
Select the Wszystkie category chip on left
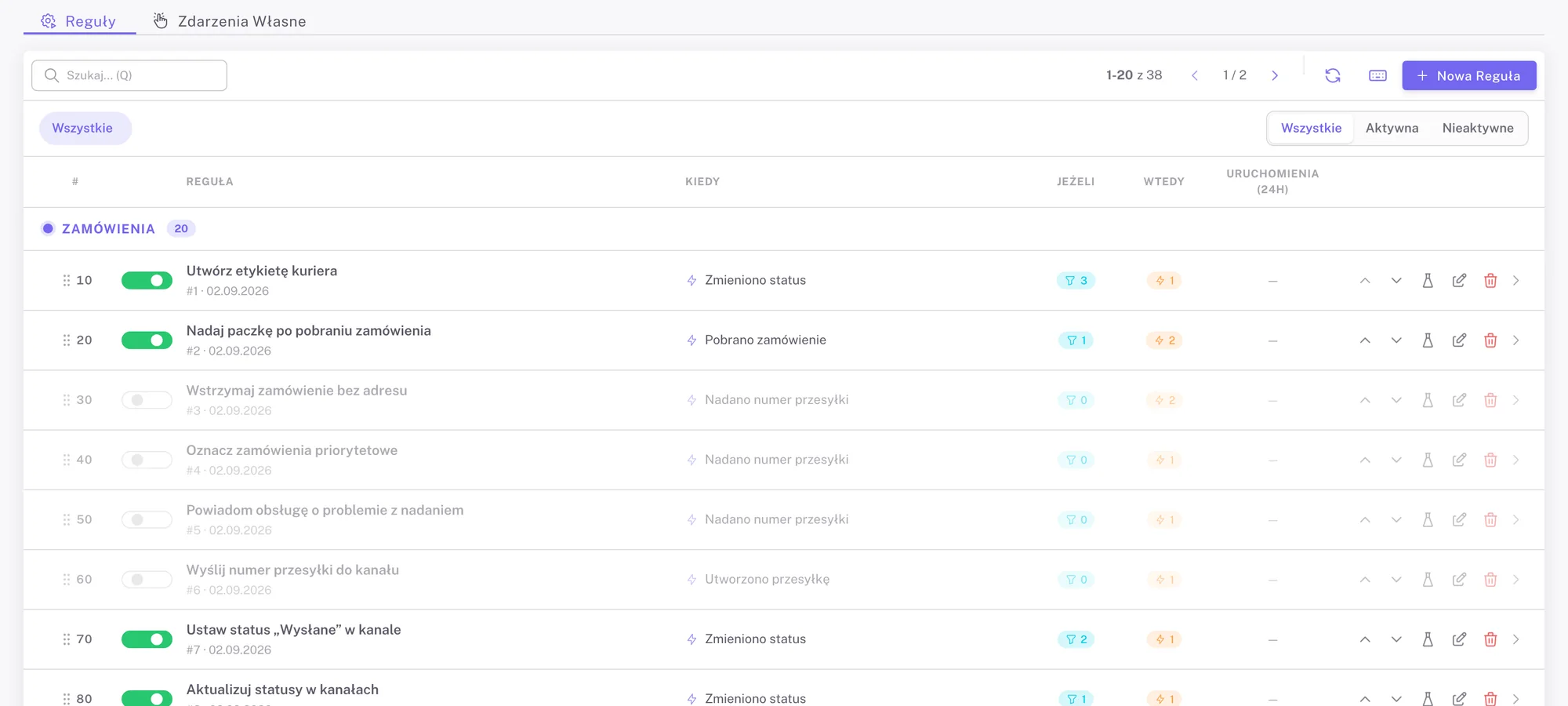tap(82, 128)
